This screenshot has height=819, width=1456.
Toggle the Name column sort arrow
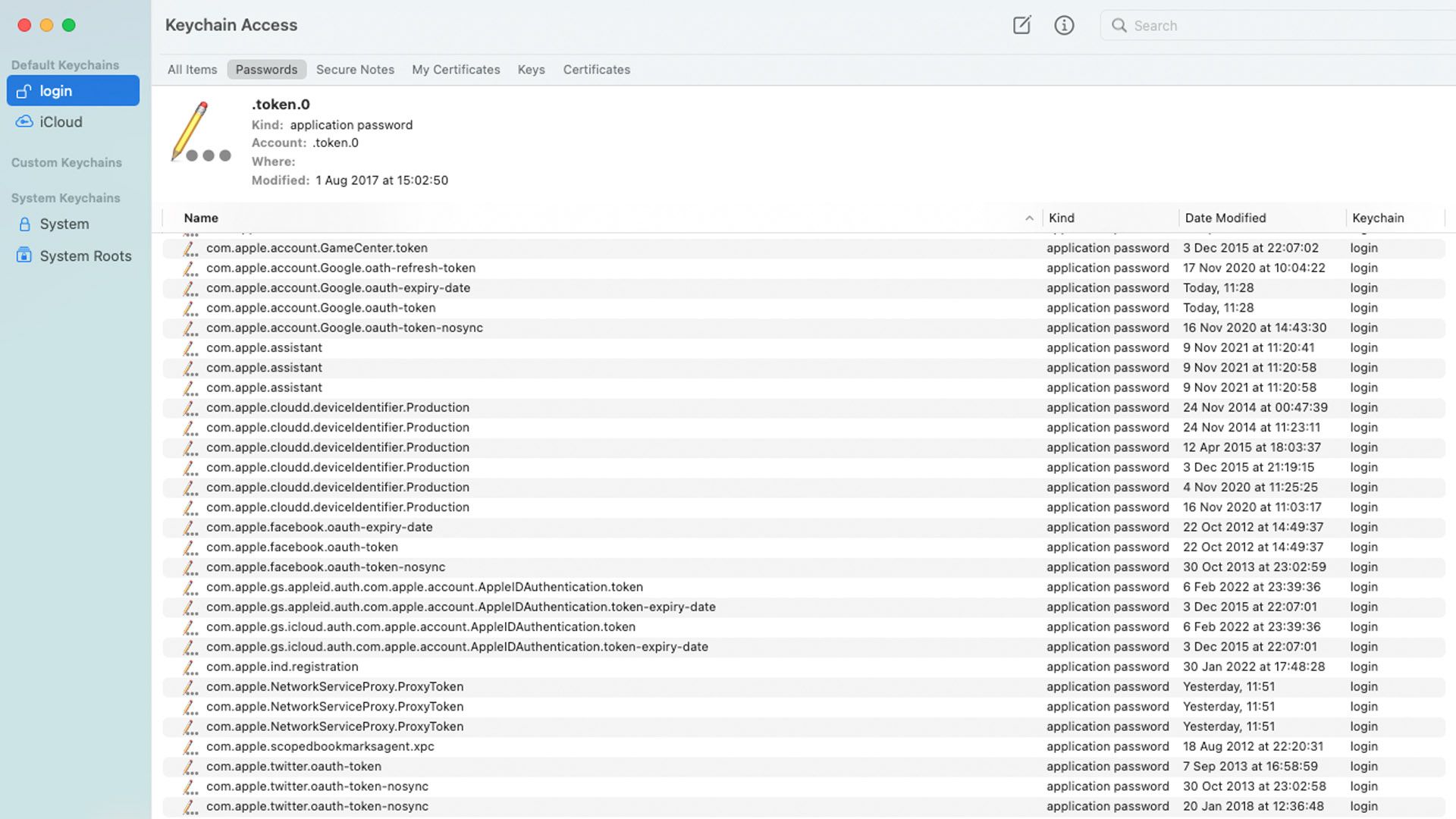[1029, 218]
